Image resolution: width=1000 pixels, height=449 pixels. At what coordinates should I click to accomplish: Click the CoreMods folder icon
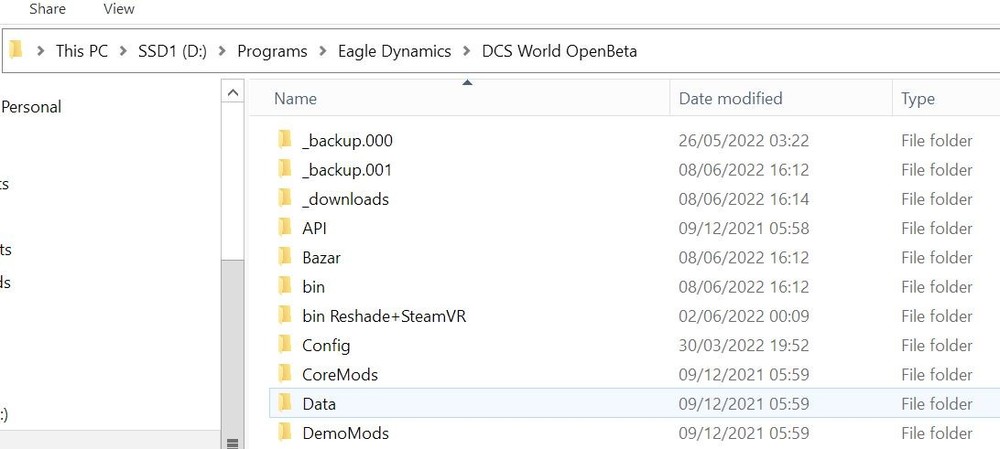point(284,374)
